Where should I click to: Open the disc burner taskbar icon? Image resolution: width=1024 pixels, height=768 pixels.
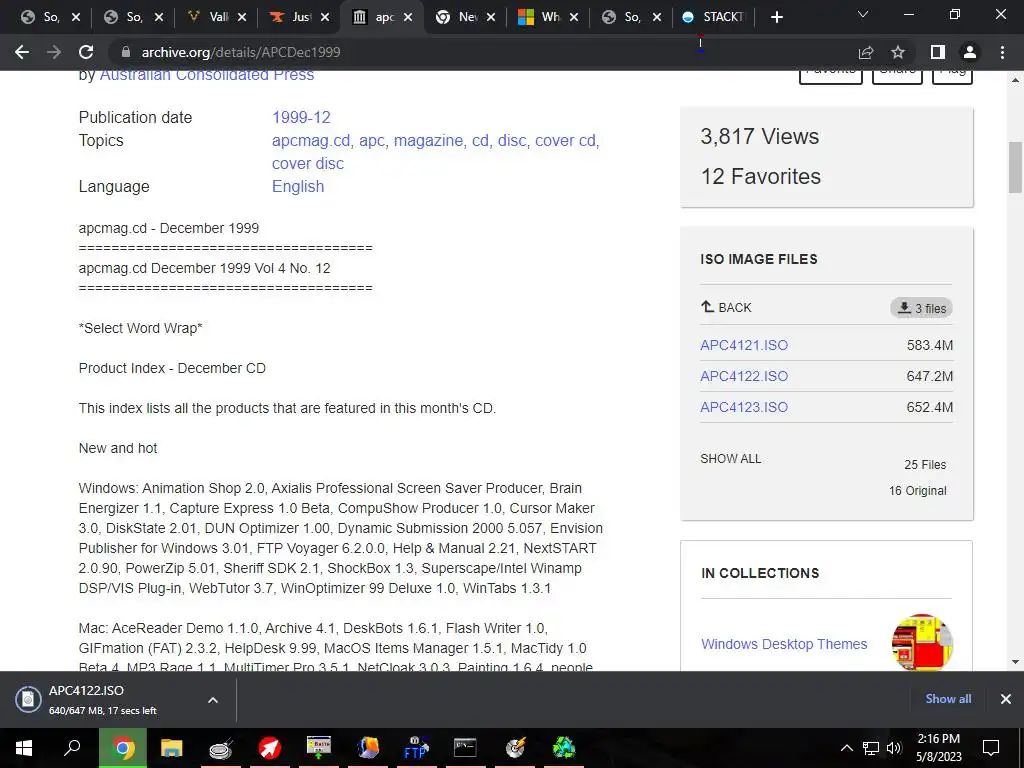(x=515, y=748)
